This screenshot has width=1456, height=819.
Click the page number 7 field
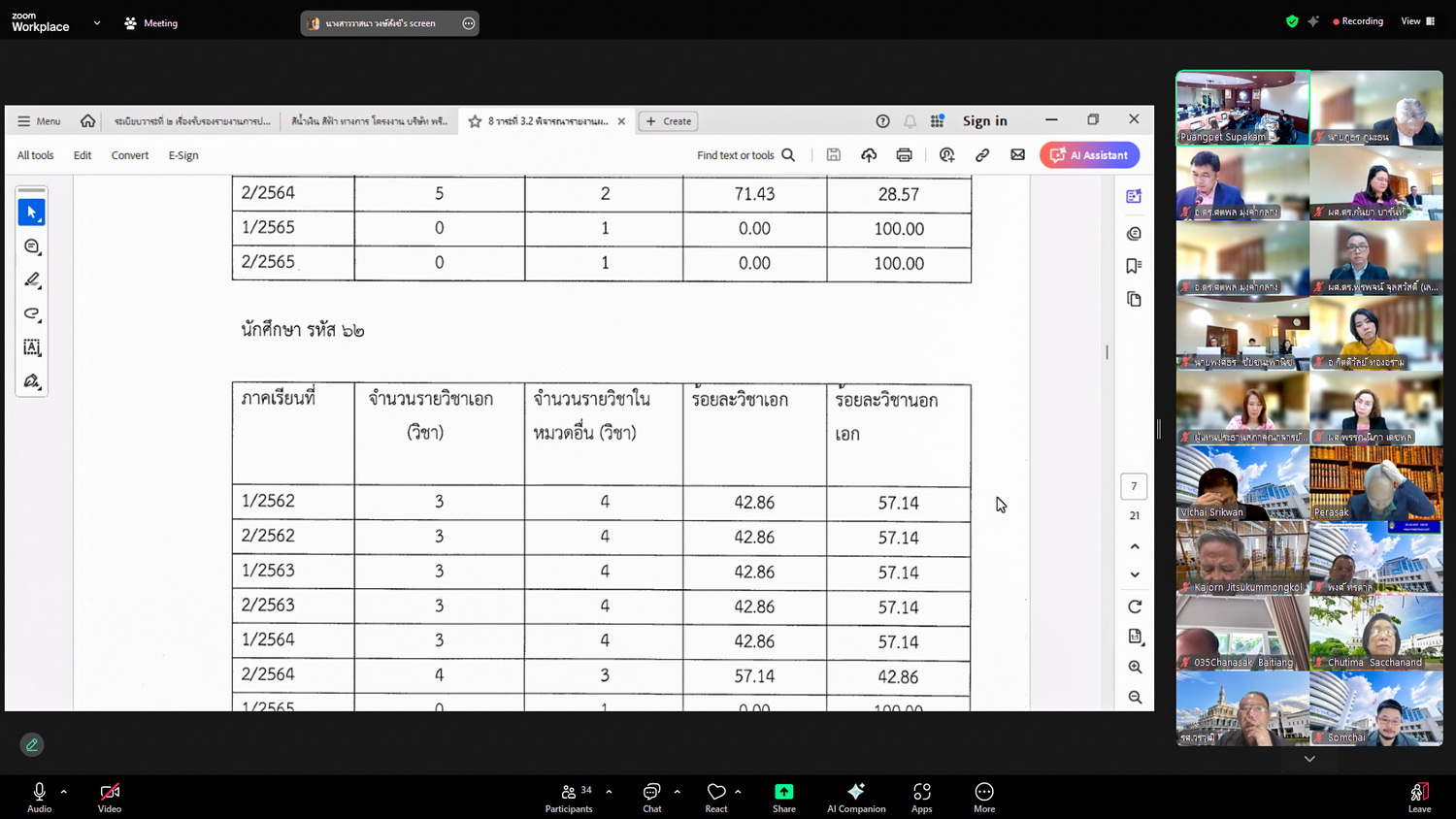point(1134,486)
